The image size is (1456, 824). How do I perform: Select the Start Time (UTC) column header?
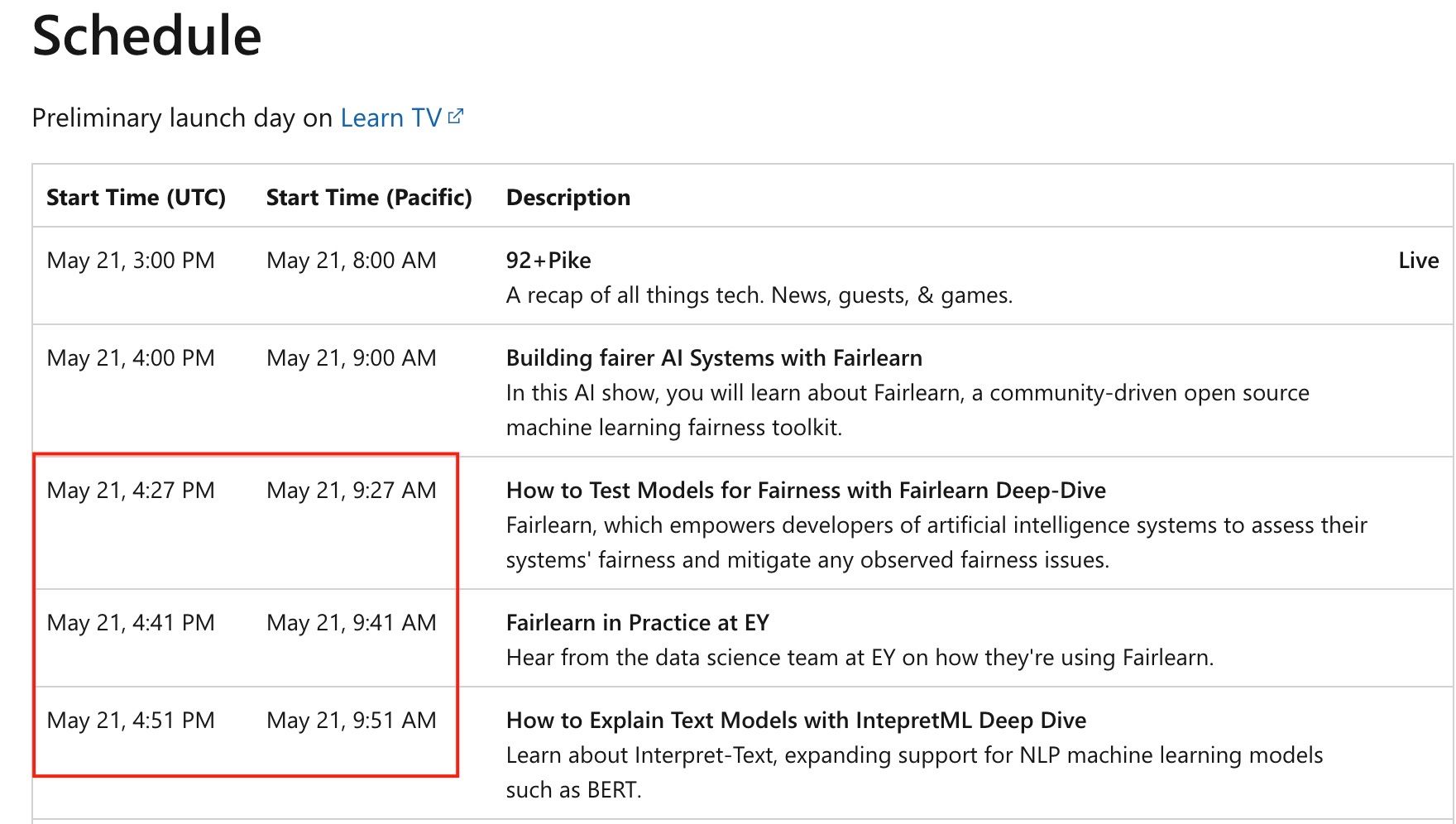pyautogui.click(x=136, y=198)
